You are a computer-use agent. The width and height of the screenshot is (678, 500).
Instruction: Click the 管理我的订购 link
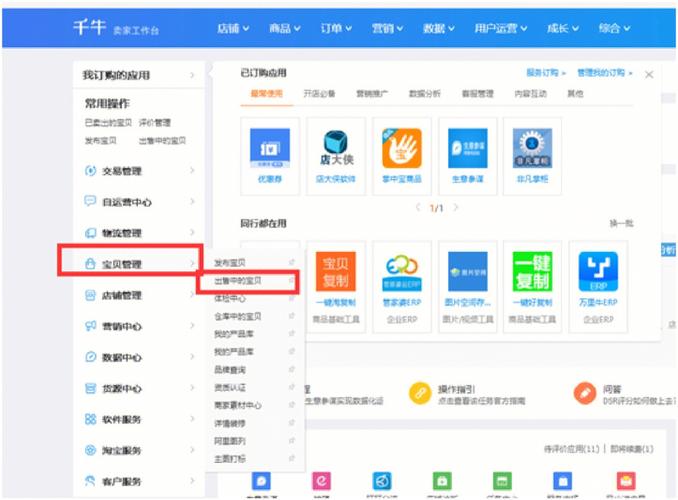604,73
